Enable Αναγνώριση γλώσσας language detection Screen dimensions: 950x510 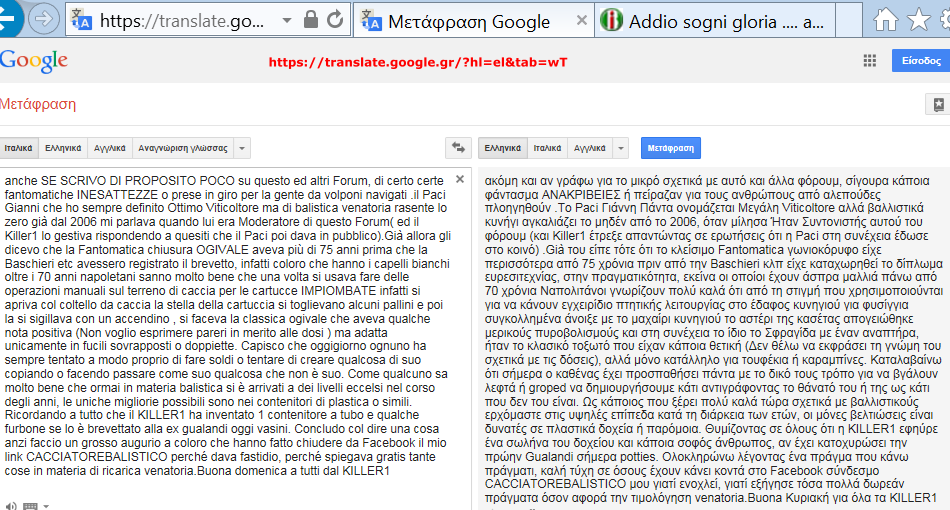(183, 148)
